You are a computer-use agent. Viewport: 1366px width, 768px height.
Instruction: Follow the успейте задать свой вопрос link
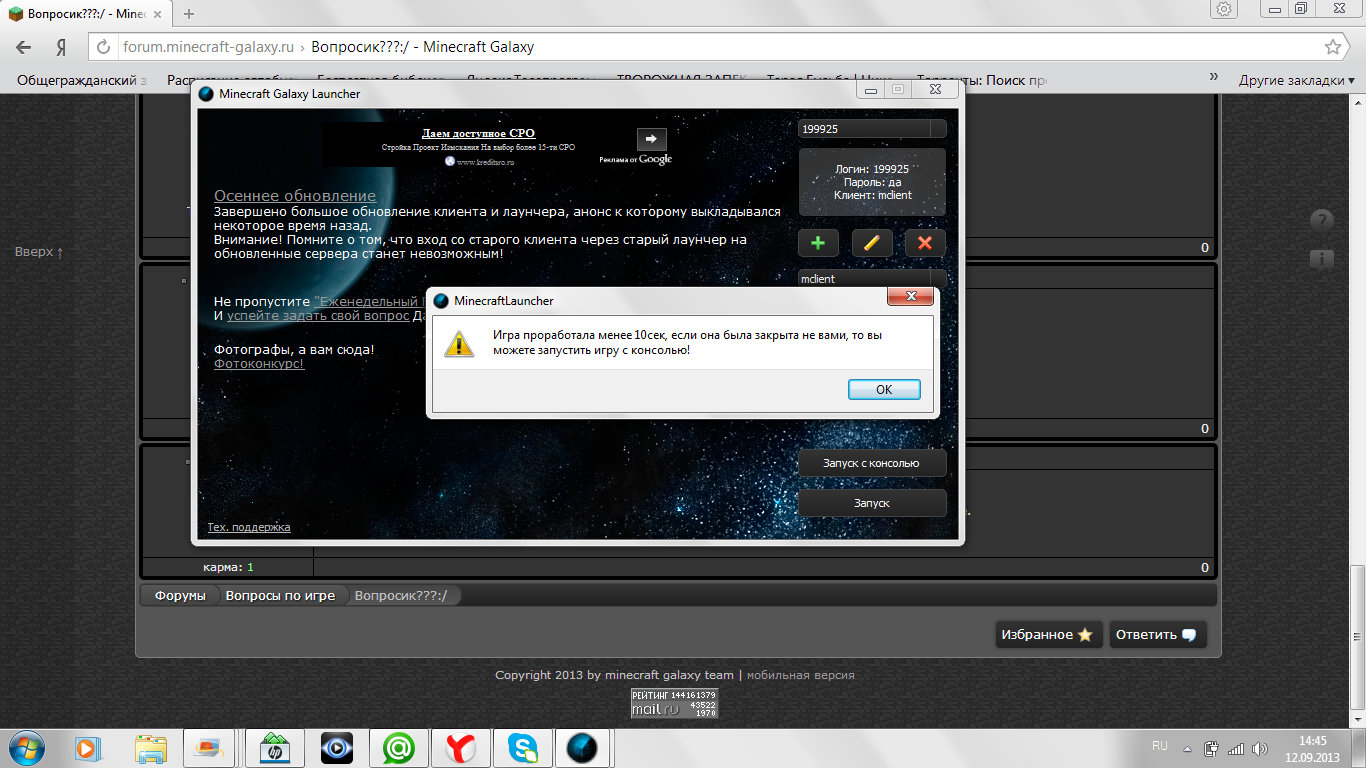tap(318, 316)
